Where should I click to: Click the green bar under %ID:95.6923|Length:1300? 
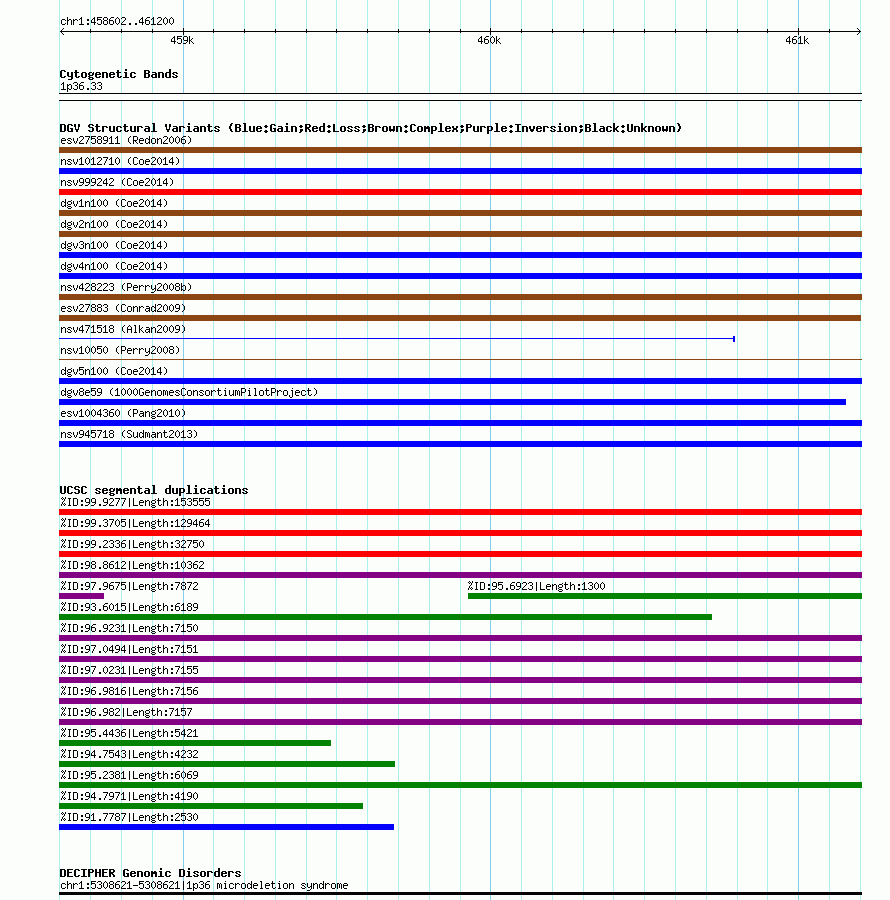[x=664, y=596]
